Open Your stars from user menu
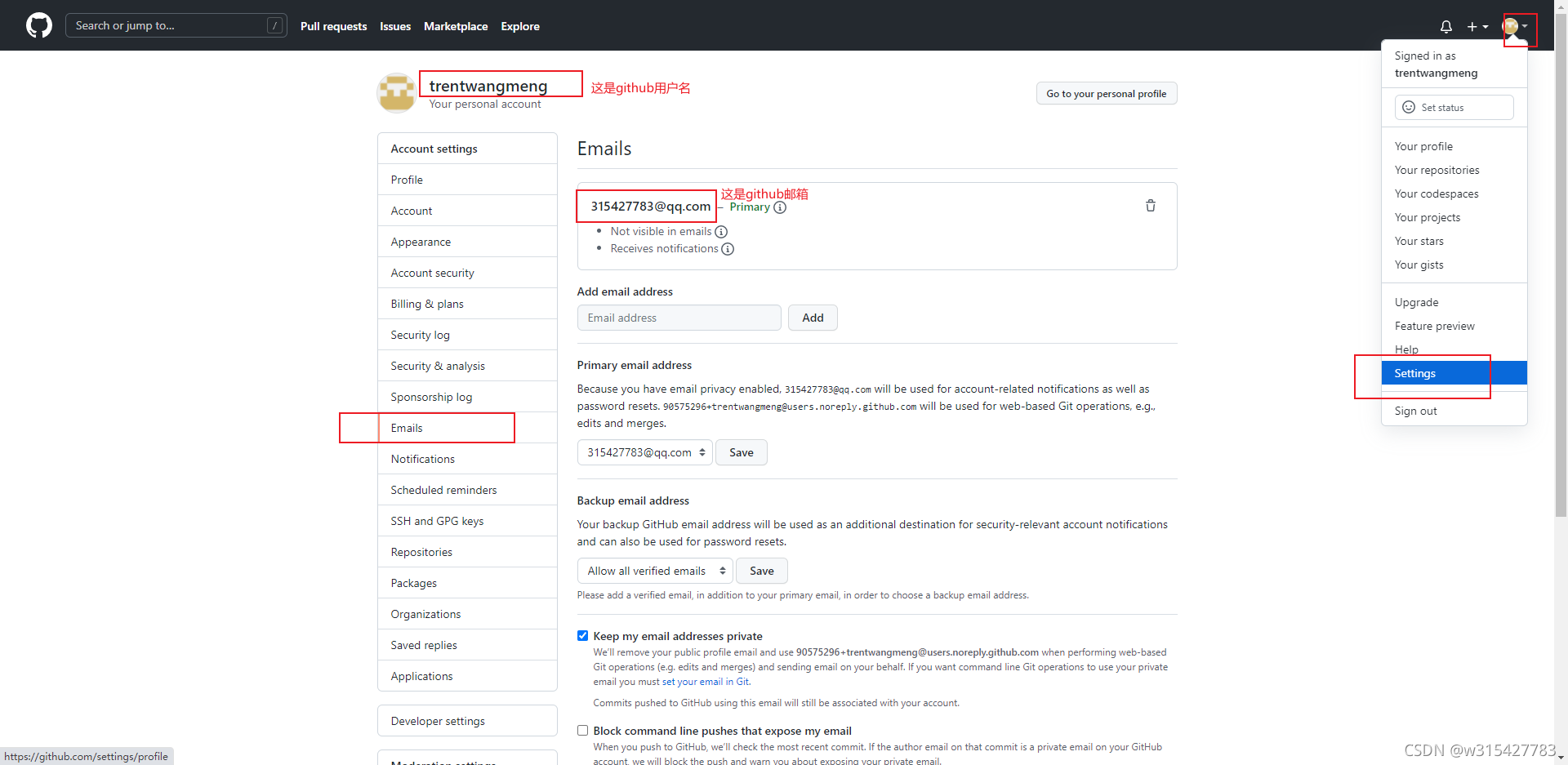 (x=1454, y=241)
